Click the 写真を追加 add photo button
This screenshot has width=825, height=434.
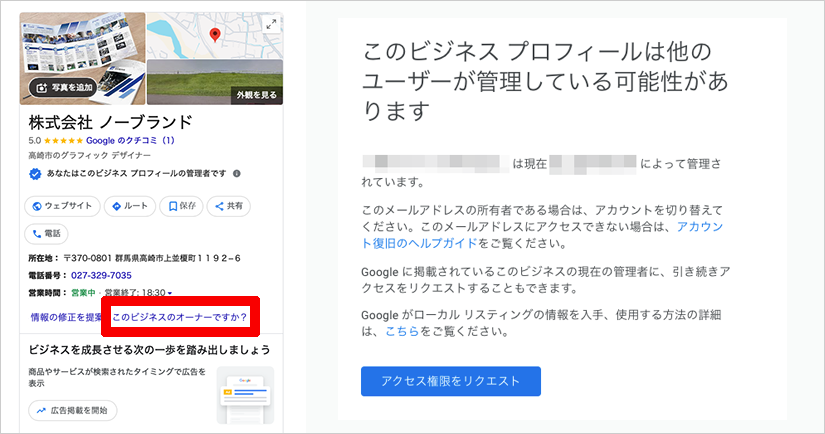(64, 88)
